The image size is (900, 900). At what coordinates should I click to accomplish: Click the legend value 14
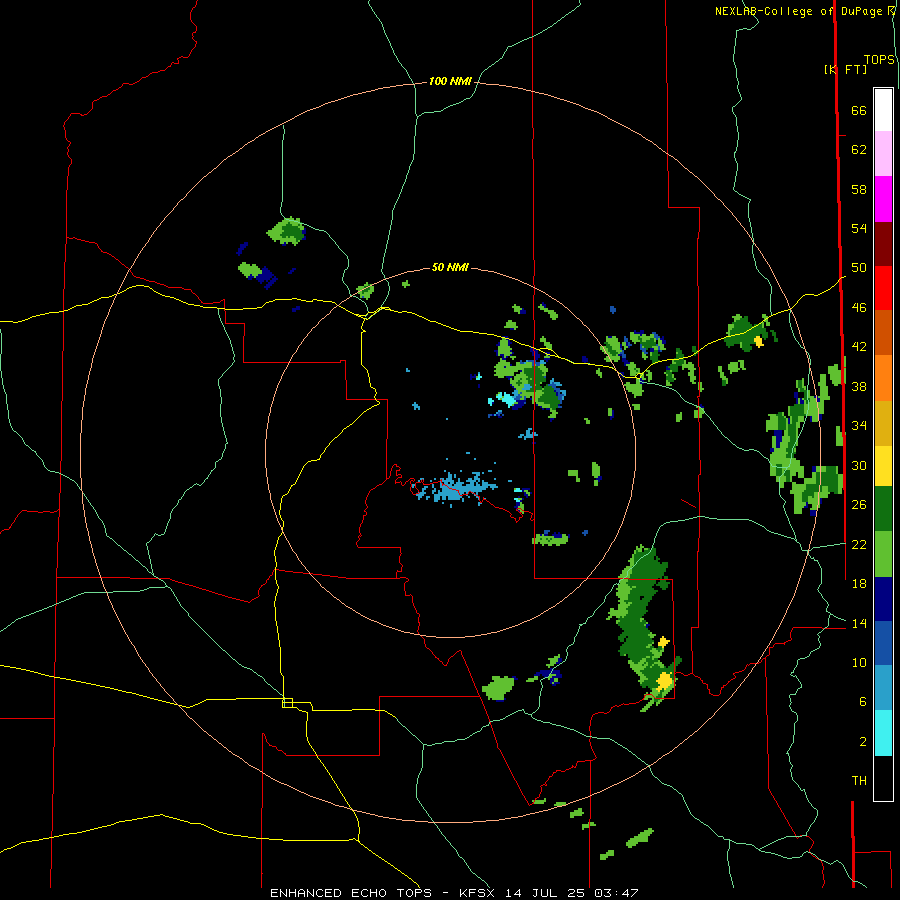coord(859,623)
